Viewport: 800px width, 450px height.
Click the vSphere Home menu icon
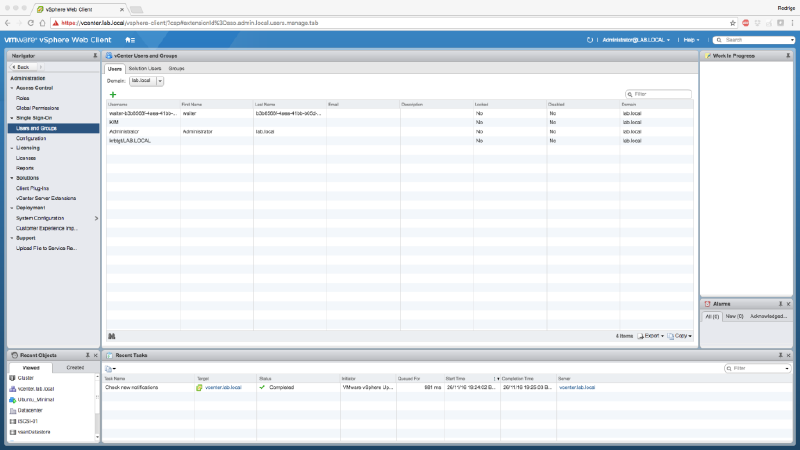(130, 39)
